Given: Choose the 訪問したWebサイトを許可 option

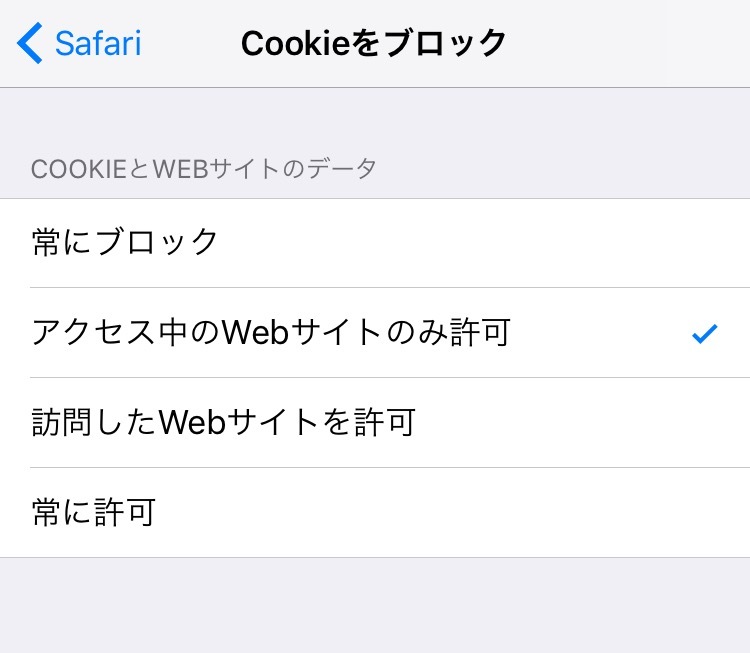Looking at the screenshot, I should click(x=375, y=423).
